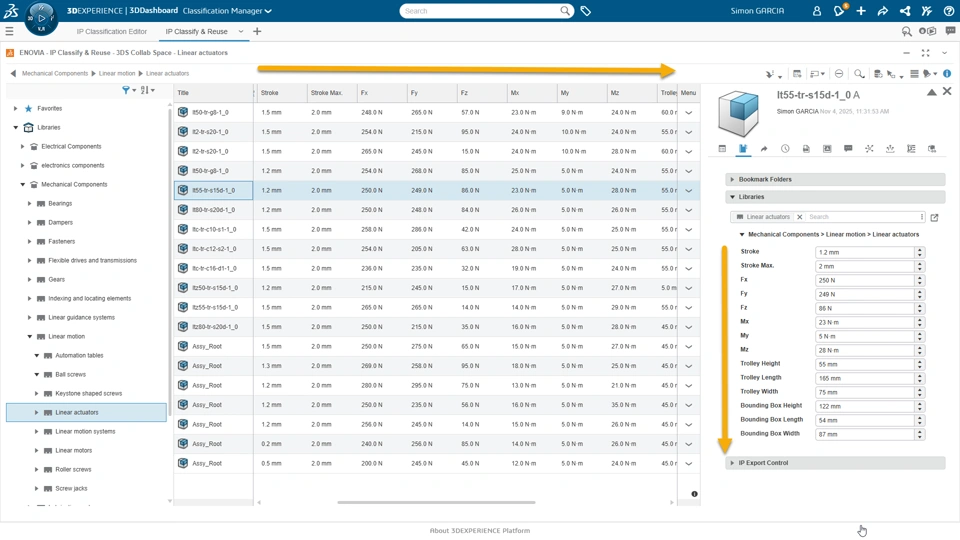960x540 pixels.
Task: Click the magnifier Find icon in toolbar
Action: (x=859, y=73)
